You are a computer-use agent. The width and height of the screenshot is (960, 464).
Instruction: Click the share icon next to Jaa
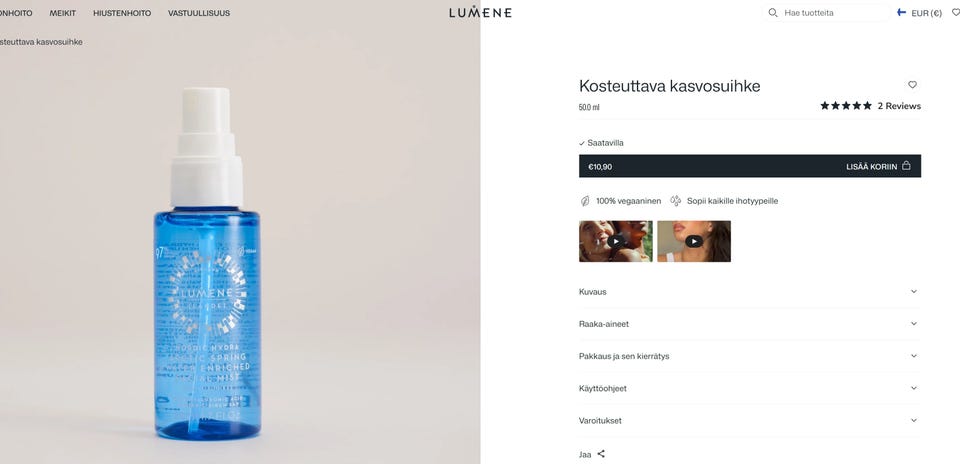(601, 454)
